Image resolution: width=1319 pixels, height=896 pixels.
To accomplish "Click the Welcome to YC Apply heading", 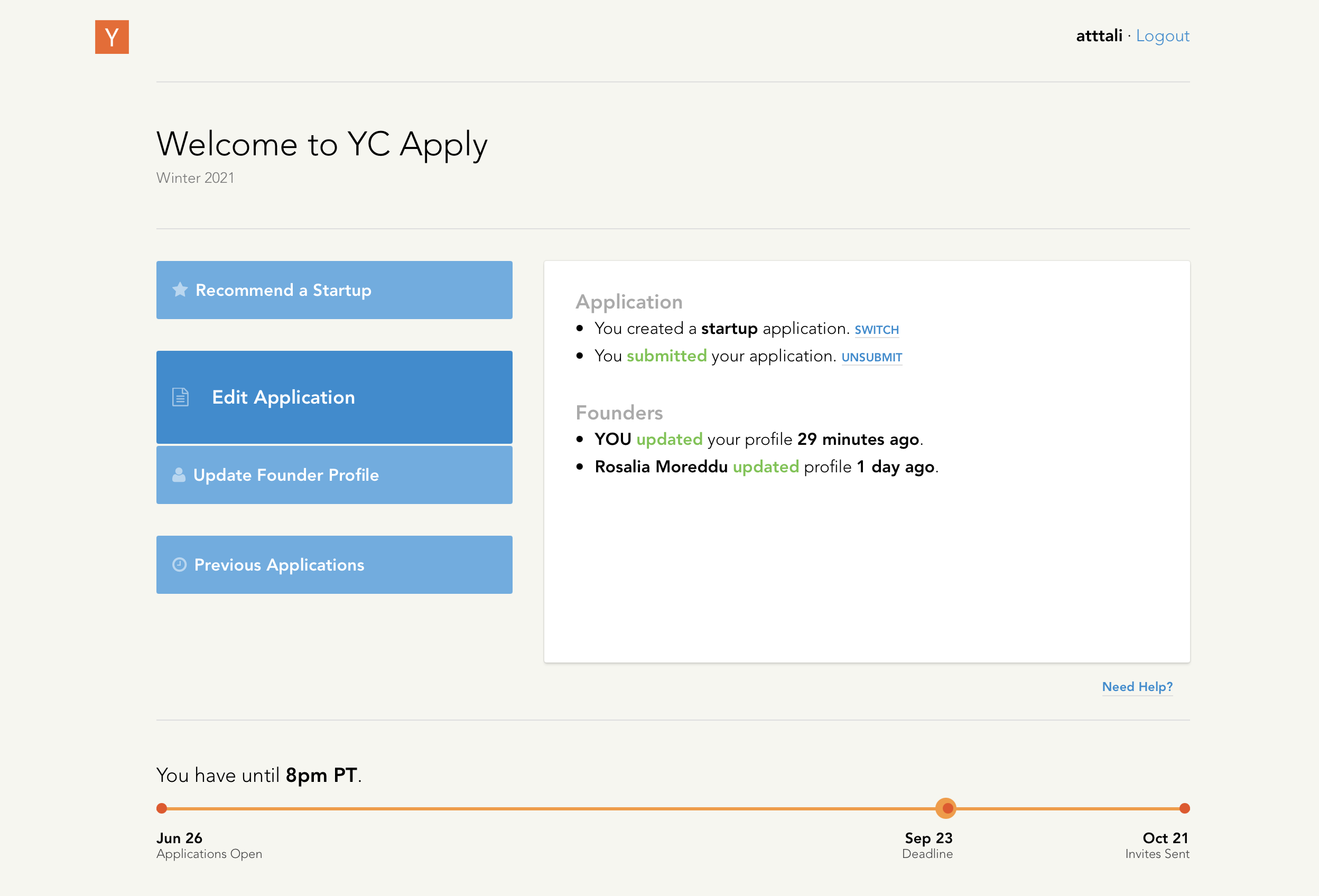I will tap(322, 144).
